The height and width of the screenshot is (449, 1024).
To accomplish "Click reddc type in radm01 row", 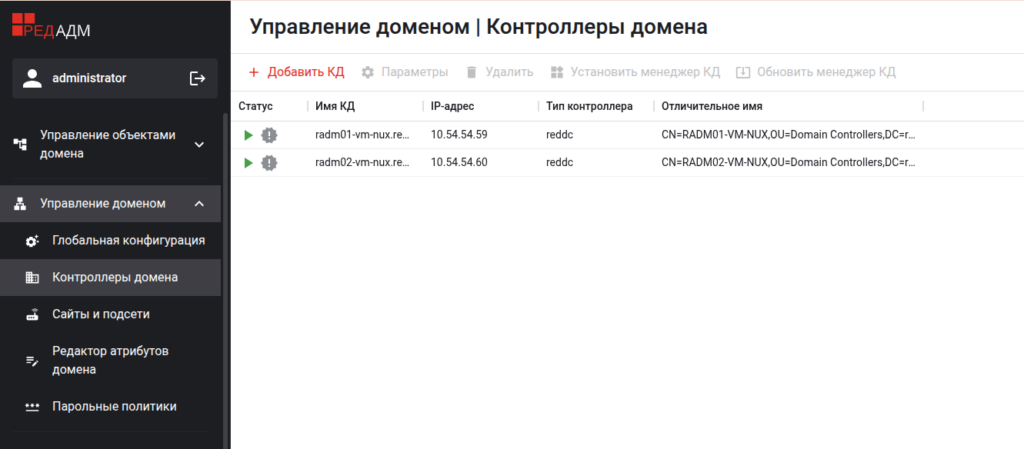I will pos(560,135).
